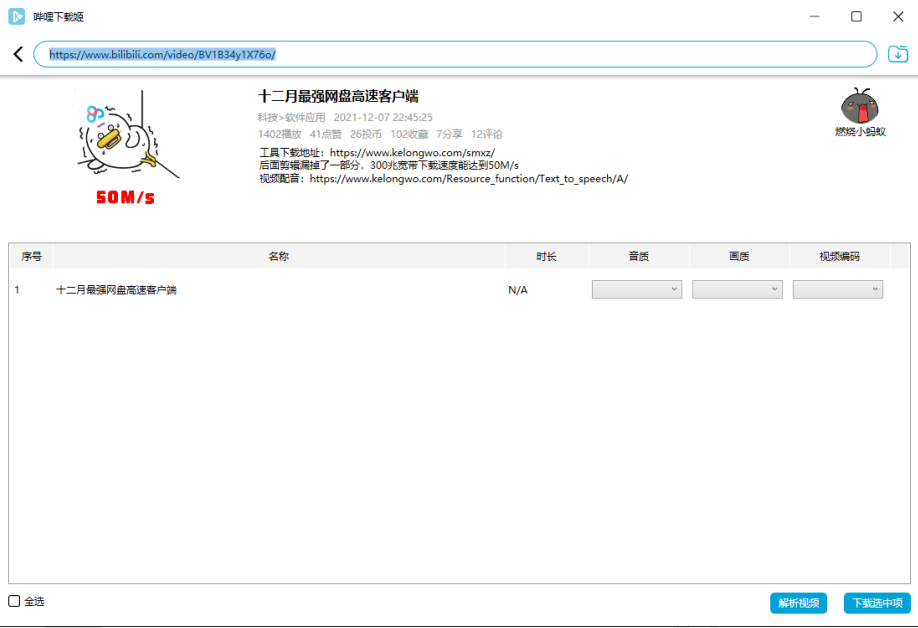
Task: Close the 哔哩下载姬 window
Action: [898, 16]
